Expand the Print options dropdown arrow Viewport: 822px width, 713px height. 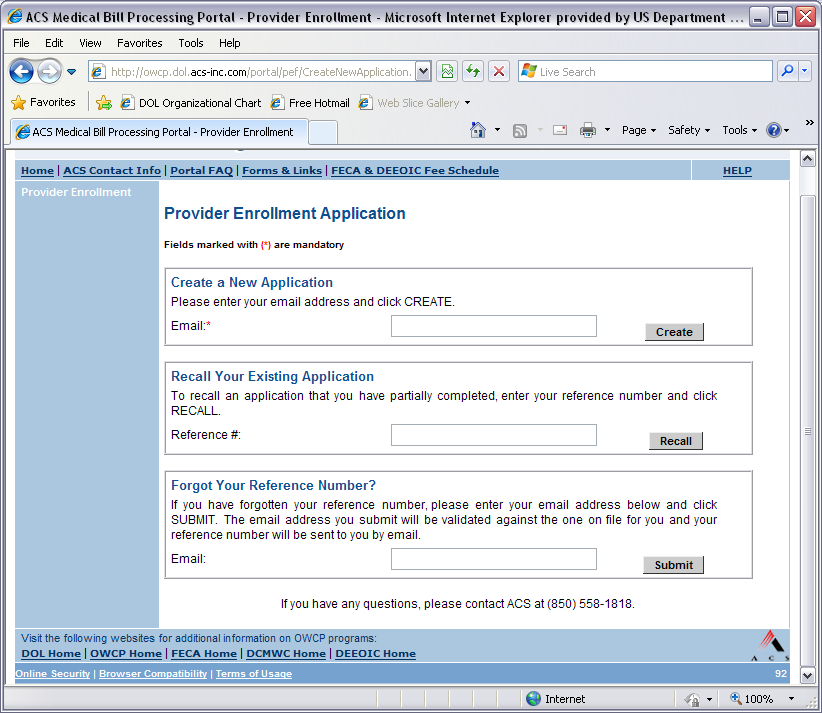tap(607, 129)
